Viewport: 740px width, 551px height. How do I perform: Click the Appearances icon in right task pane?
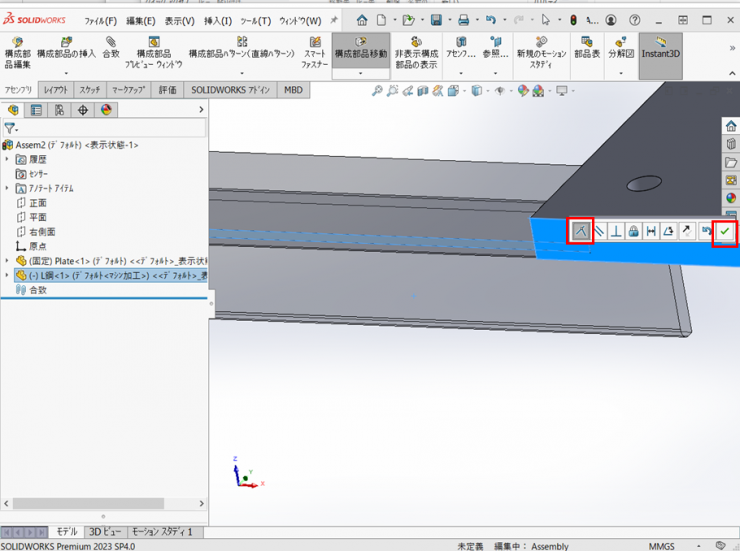pyautogui.click(x=731, y=197)
